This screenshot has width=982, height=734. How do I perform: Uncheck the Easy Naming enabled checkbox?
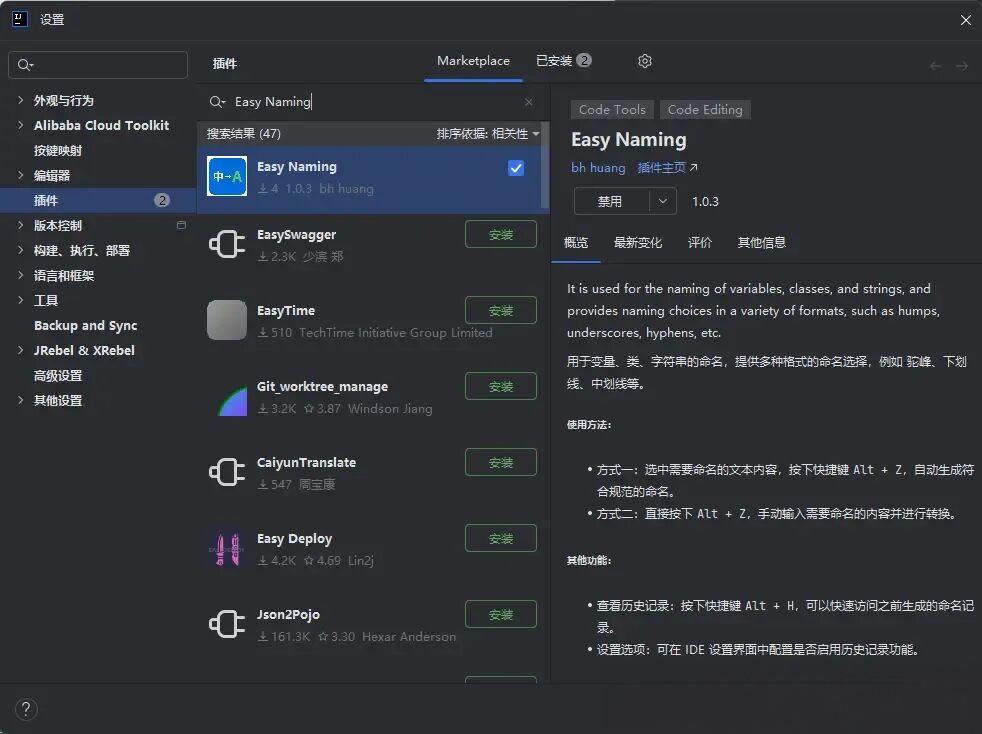tap(516, 168)
